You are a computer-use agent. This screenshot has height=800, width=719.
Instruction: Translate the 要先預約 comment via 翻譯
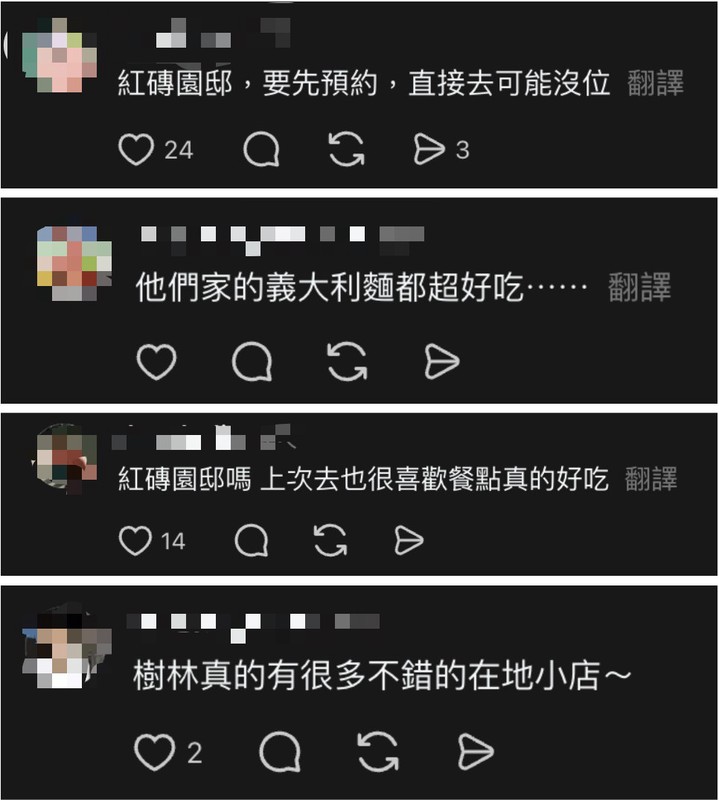655,83
